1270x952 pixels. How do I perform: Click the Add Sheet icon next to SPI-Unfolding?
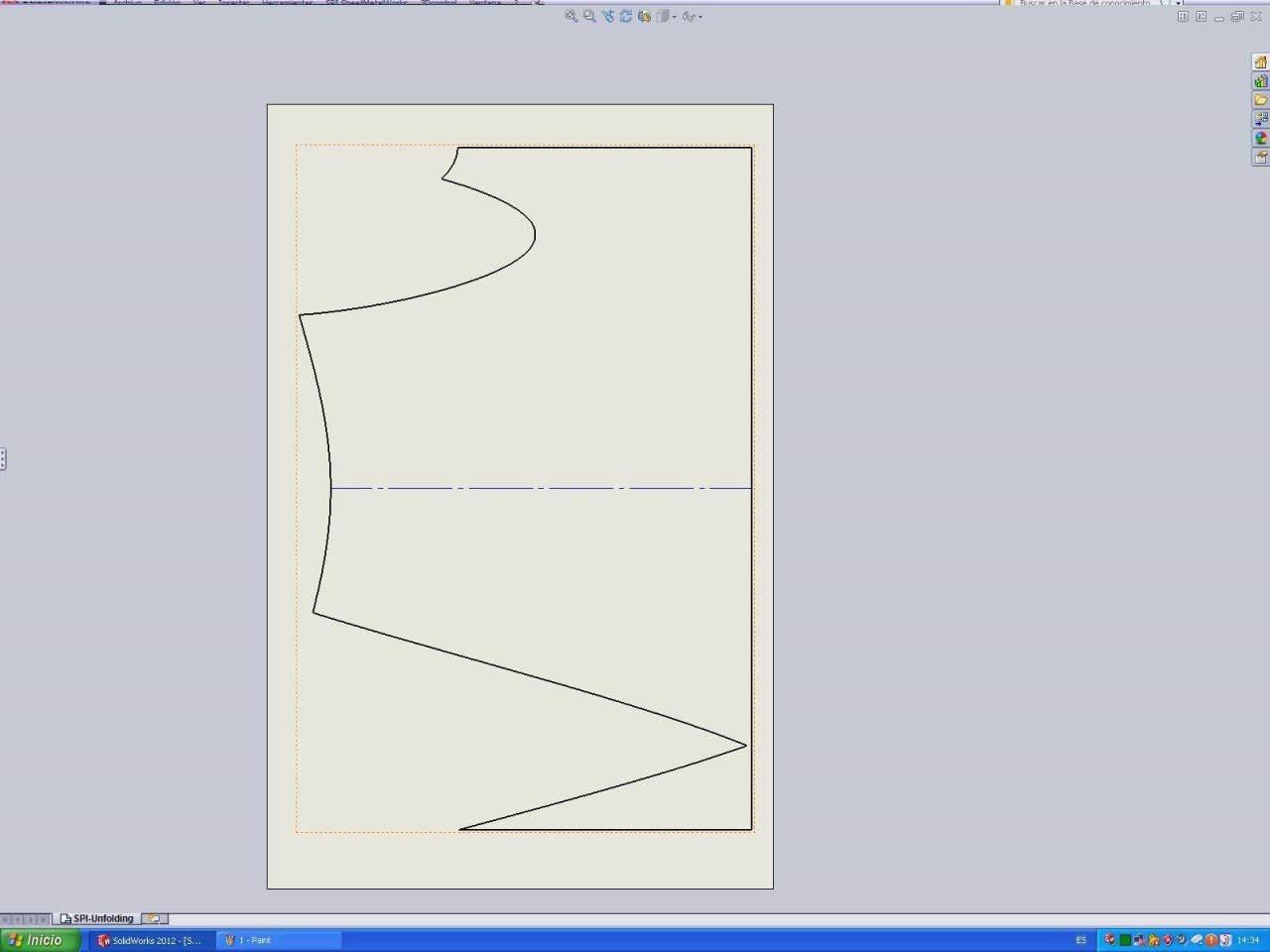coord(154,918)
